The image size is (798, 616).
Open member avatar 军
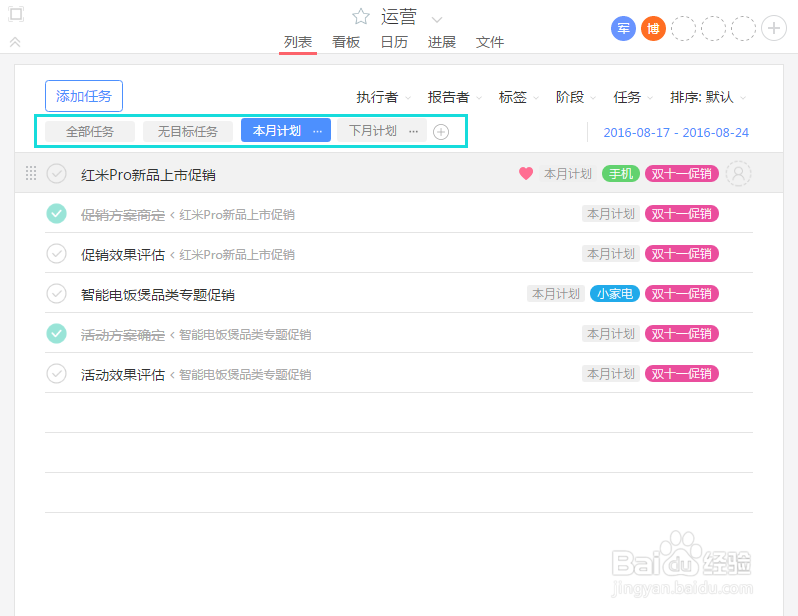623,29
